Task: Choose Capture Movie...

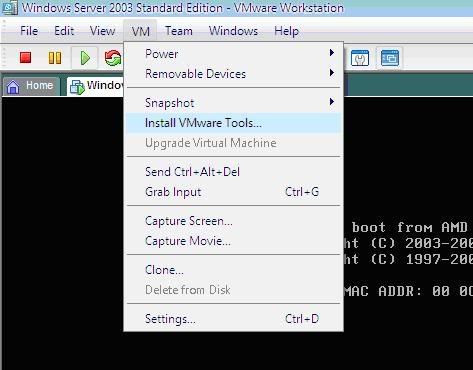Action: click(234, 241)
